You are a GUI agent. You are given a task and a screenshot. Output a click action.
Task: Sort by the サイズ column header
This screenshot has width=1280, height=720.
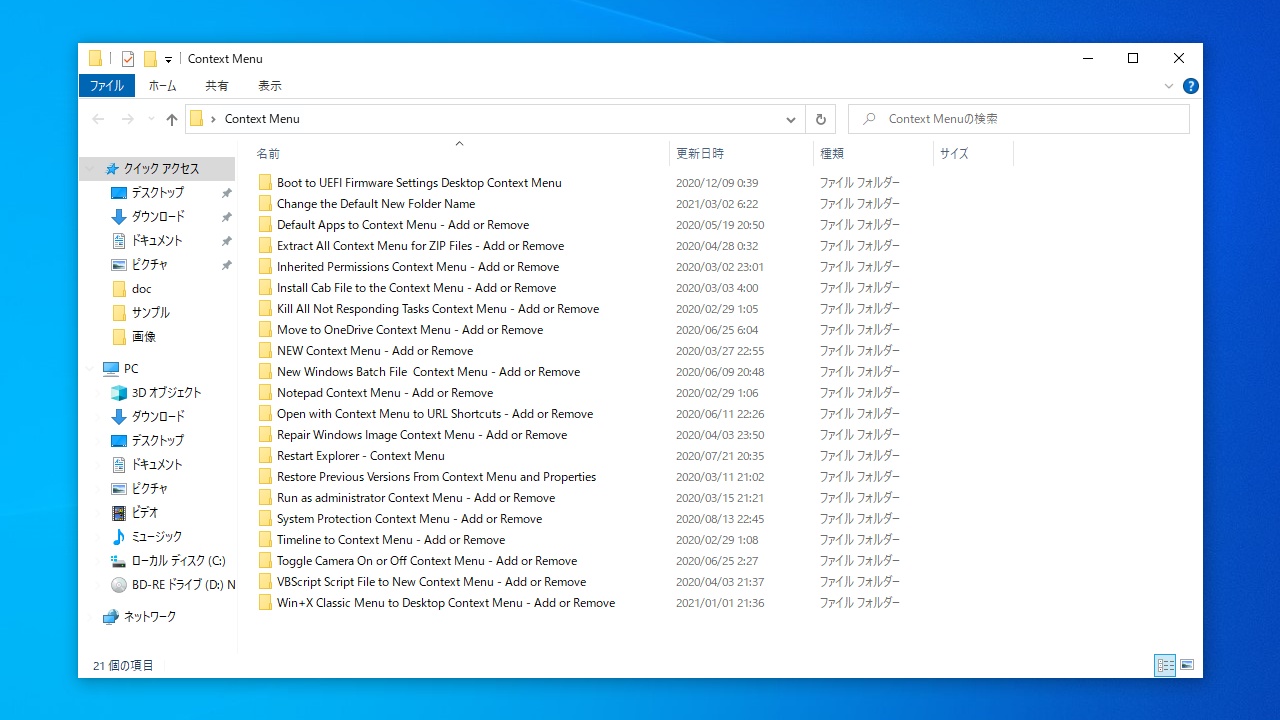(x=954, y=154)
